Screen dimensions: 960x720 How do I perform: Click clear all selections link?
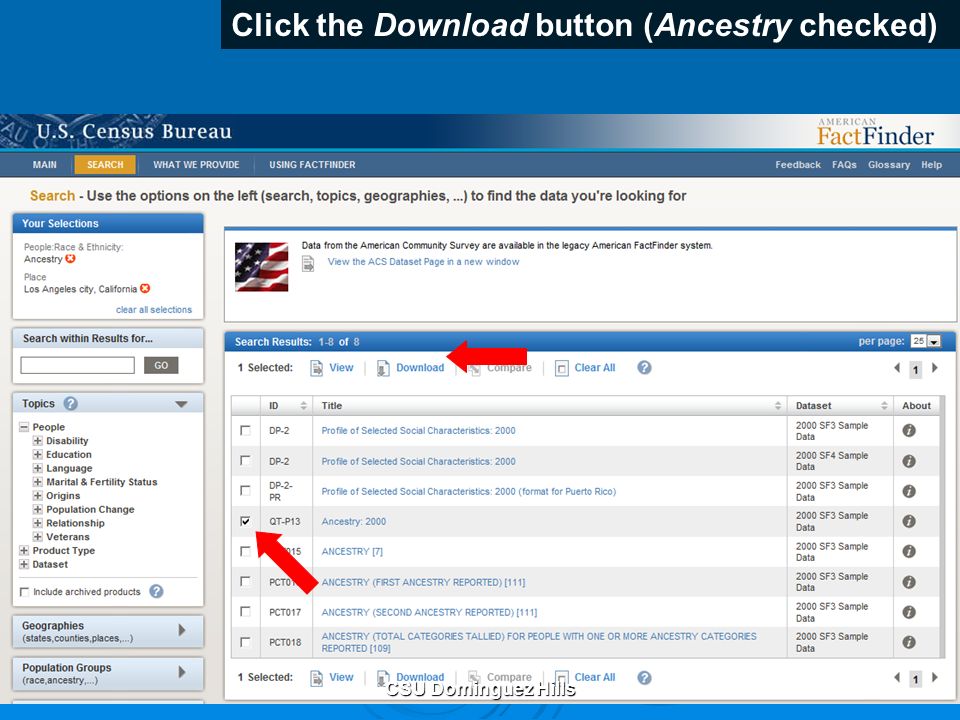pos(154,310)
